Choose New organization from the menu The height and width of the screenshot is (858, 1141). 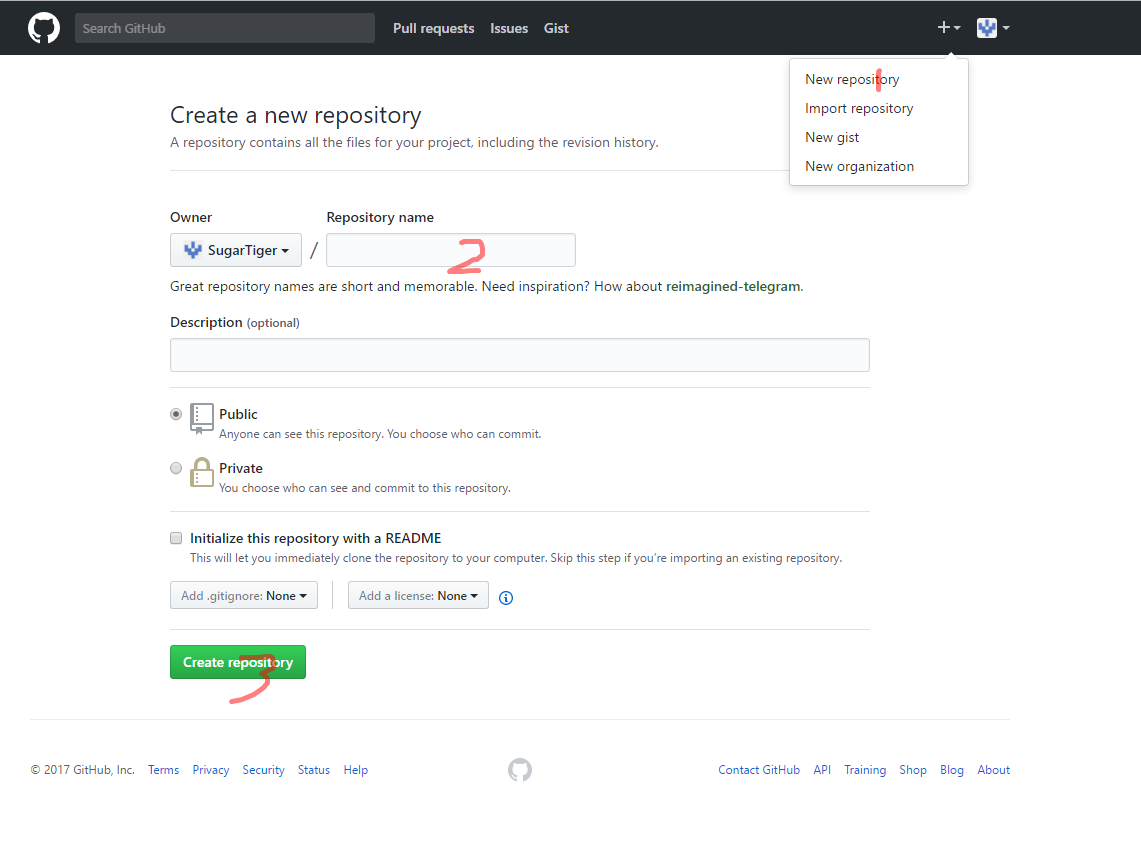[x=859, y=167]
